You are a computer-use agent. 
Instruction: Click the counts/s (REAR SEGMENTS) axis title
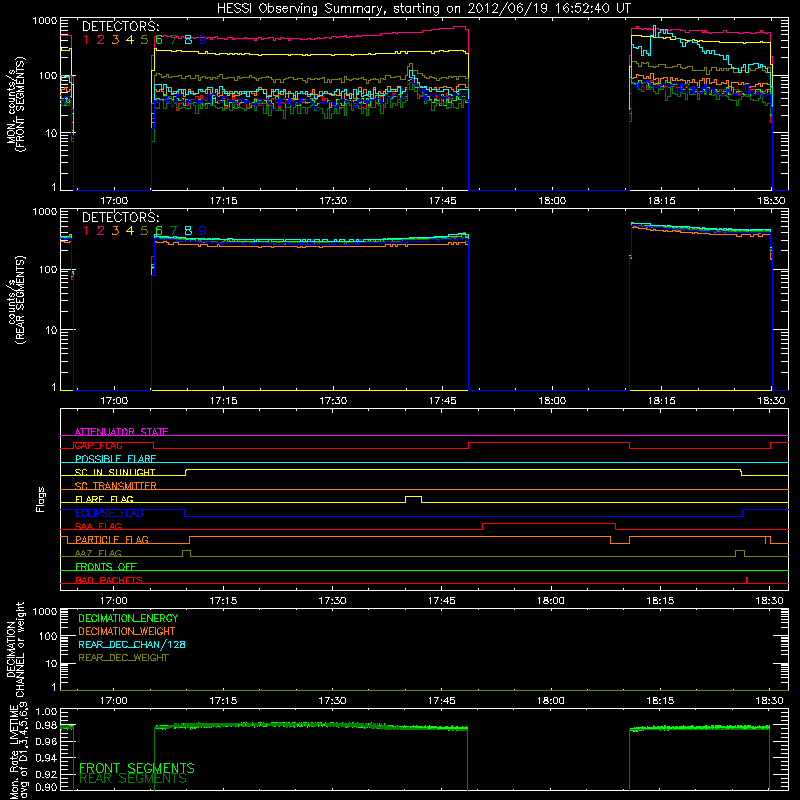coord(16,300)
